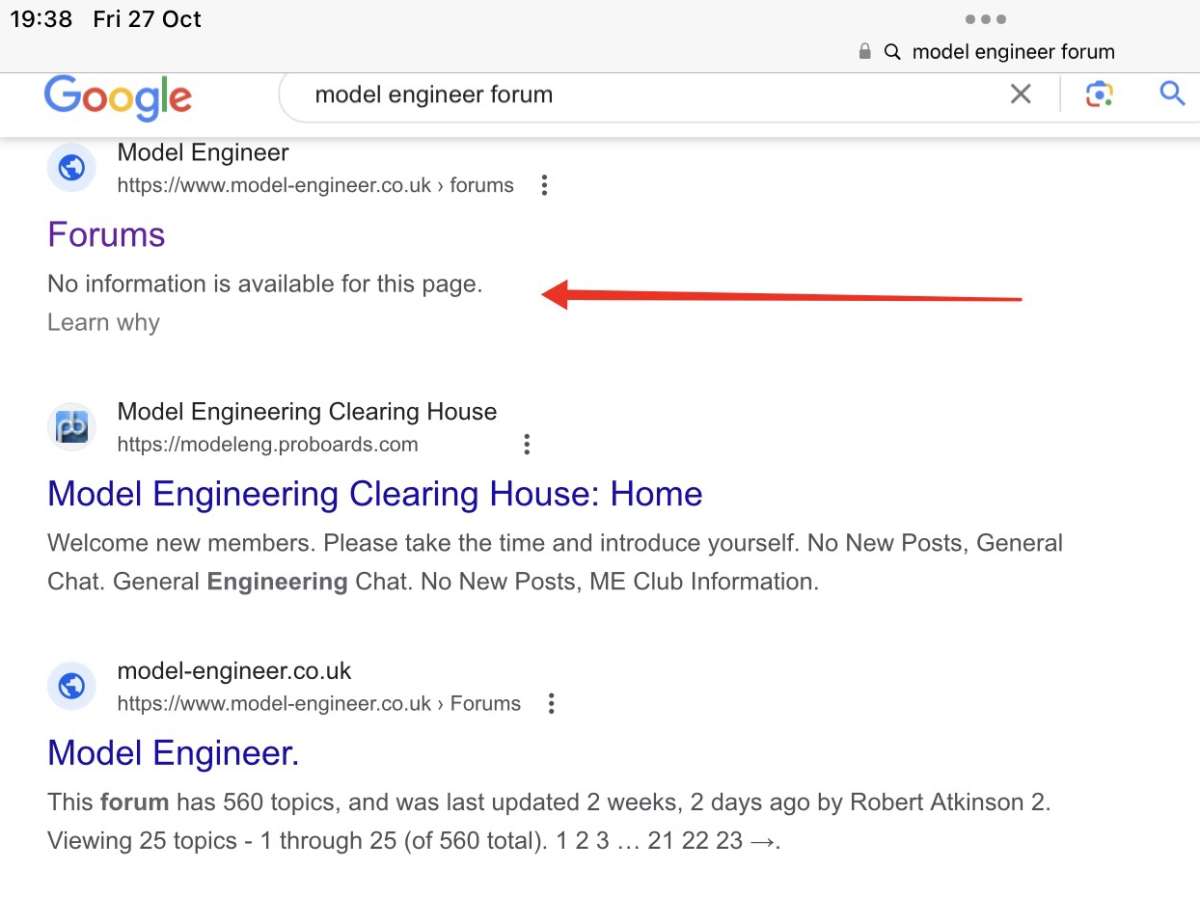Viewport: 1200px width, 897px height.
Task: Click the Model Engineer site name
Action: pyautogui.click(x=203, y=153)
